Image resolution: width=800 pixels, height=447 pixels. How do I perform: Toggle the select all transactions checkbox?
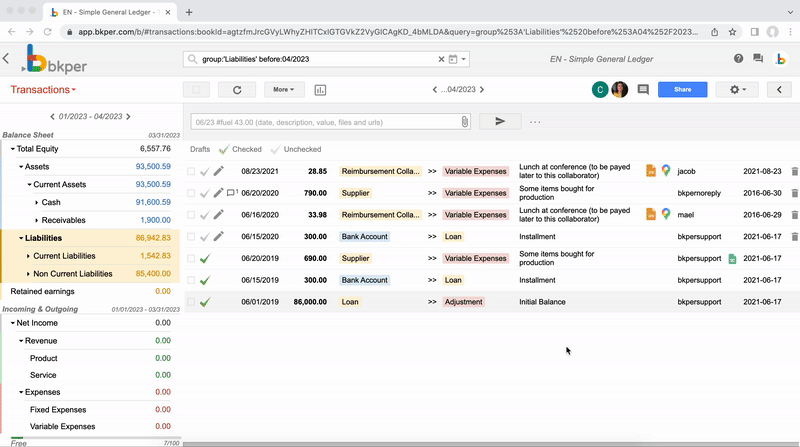pyautogui.click(x=196, y=90)
